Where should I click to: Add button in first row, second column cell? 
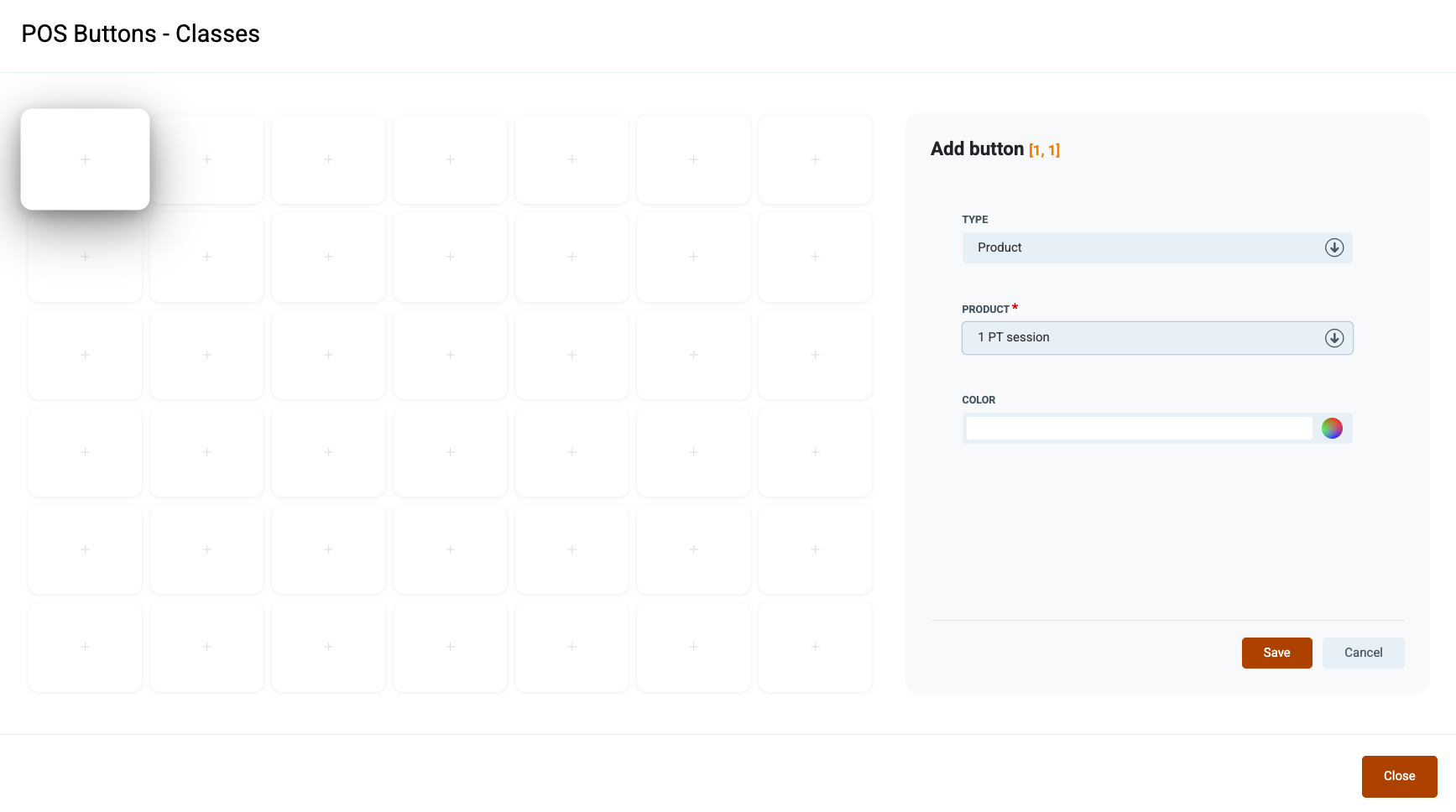(206, 159)
